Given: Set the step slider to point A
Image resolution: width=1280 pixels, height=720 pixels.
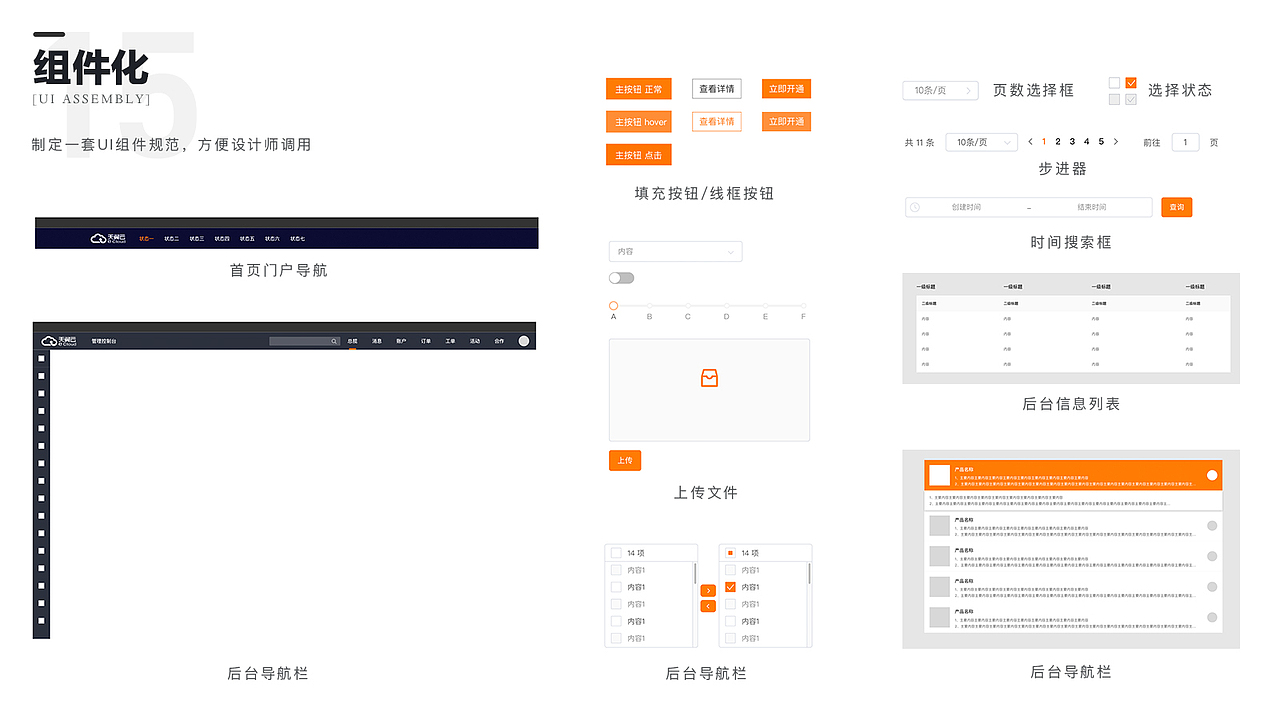Looking at the screenshot, I should click(x=613, y=305).
